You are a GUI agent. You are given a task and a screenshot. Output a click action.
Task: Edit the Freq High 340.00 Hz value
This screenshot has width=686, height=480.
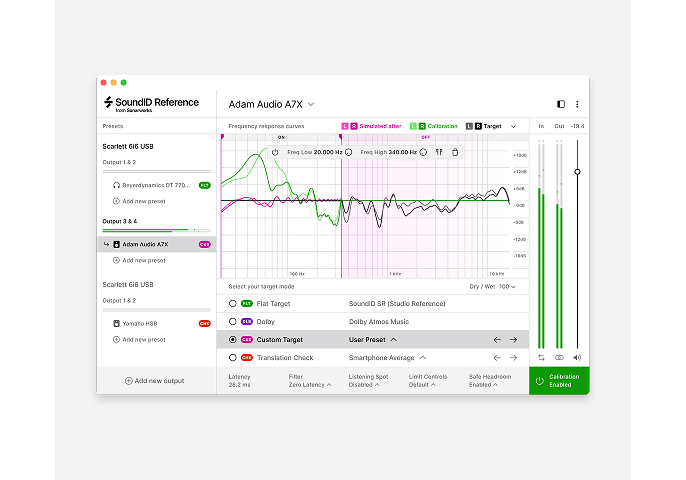tap(403, 152)
